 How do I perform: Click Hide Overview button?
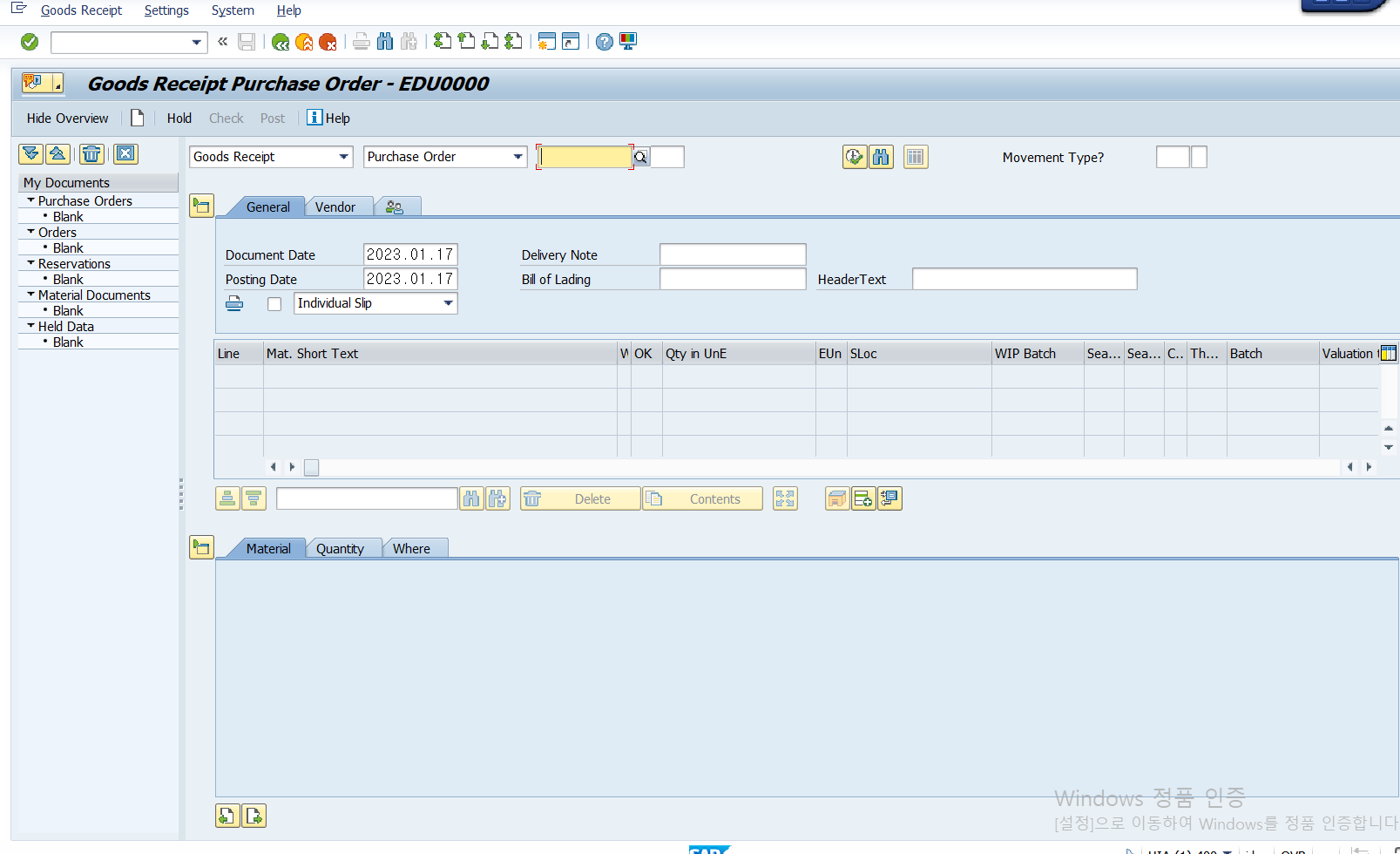point(68,119)
